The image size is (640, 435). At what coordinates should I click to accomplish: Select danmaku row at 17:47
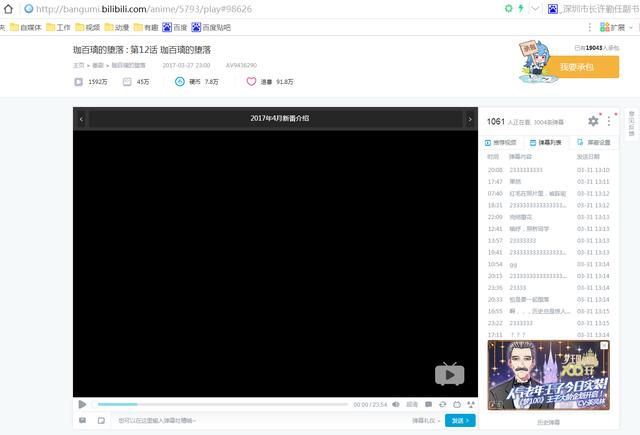(549, 182)
